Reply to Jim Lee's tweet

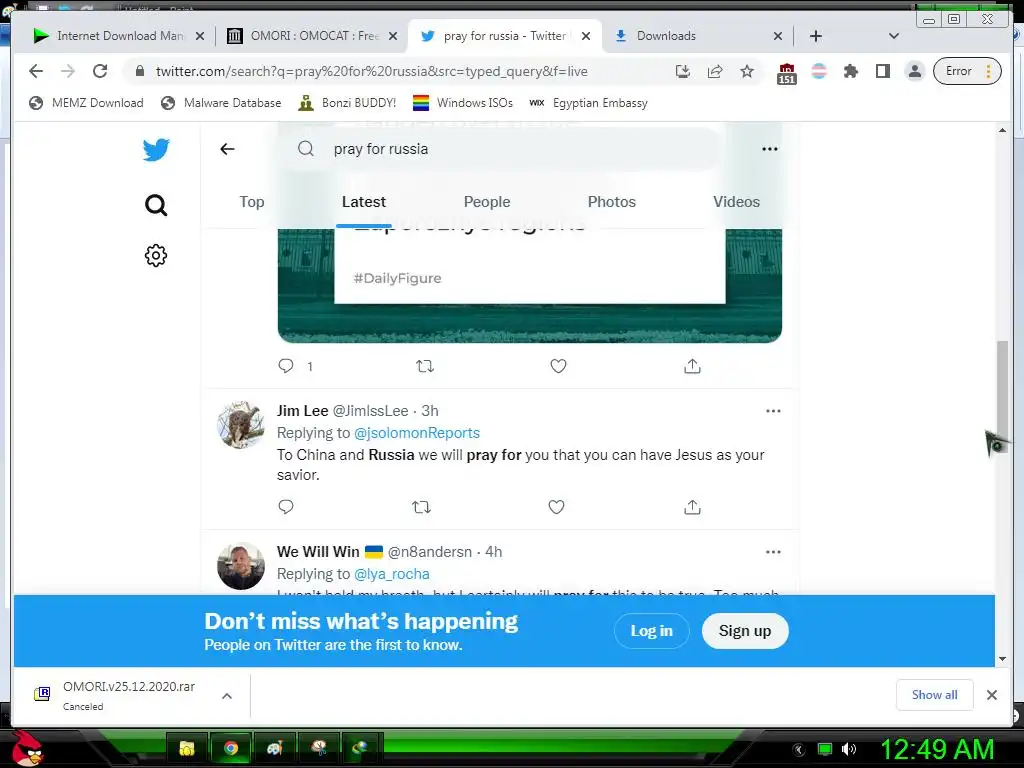click(286, 507)
